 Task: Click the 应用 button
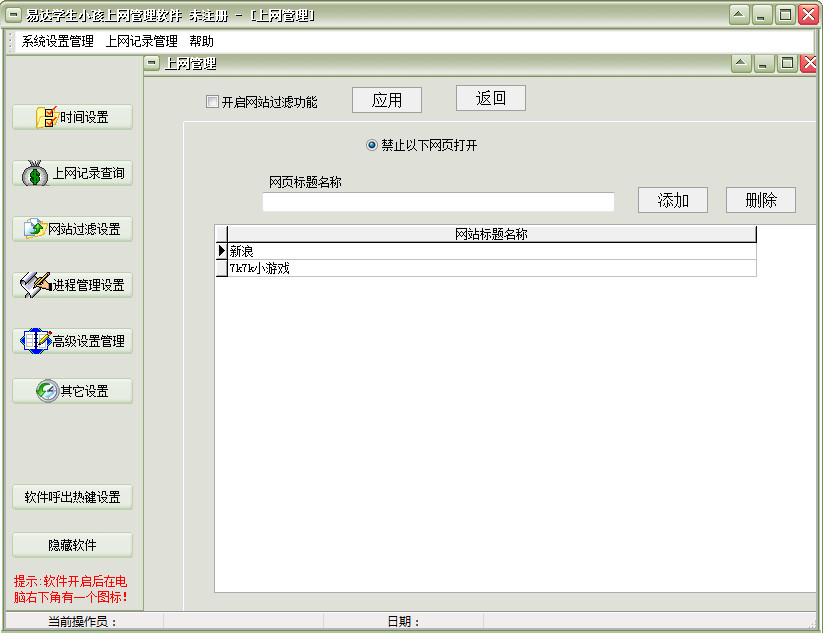(387, 100)
